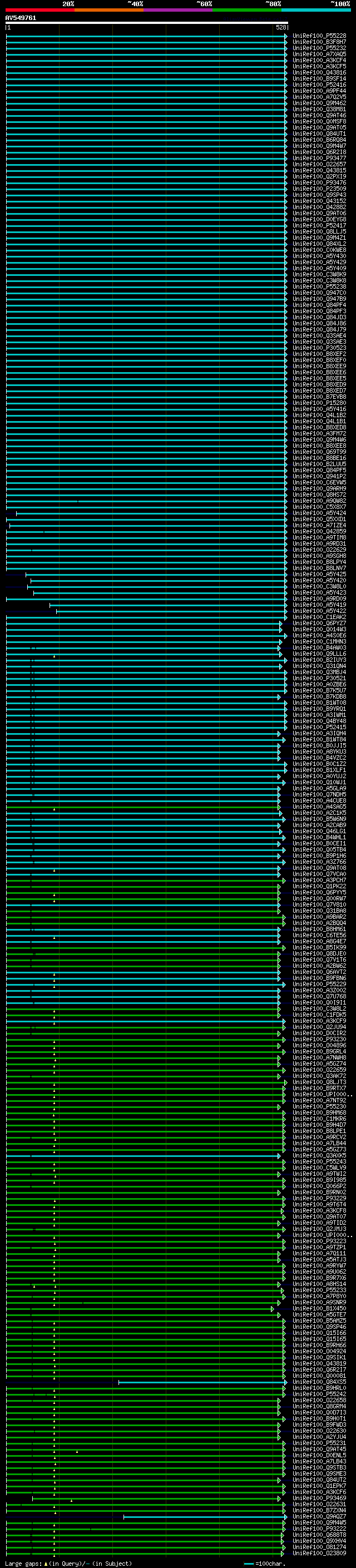This screenshot has width=356, height=1568.
Task: Click the UniRef100_A9QW82 label
Action: click(319, 501)
